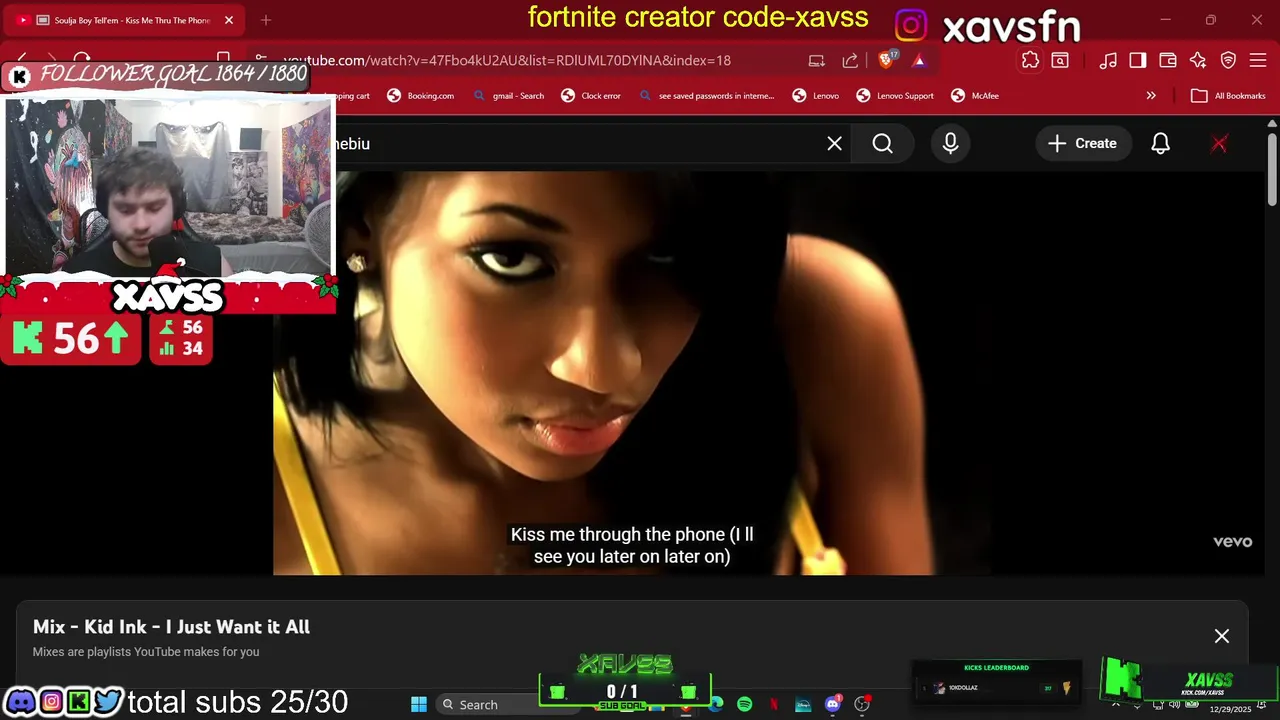Open McAfee bookmark

(x=975, y=96)
